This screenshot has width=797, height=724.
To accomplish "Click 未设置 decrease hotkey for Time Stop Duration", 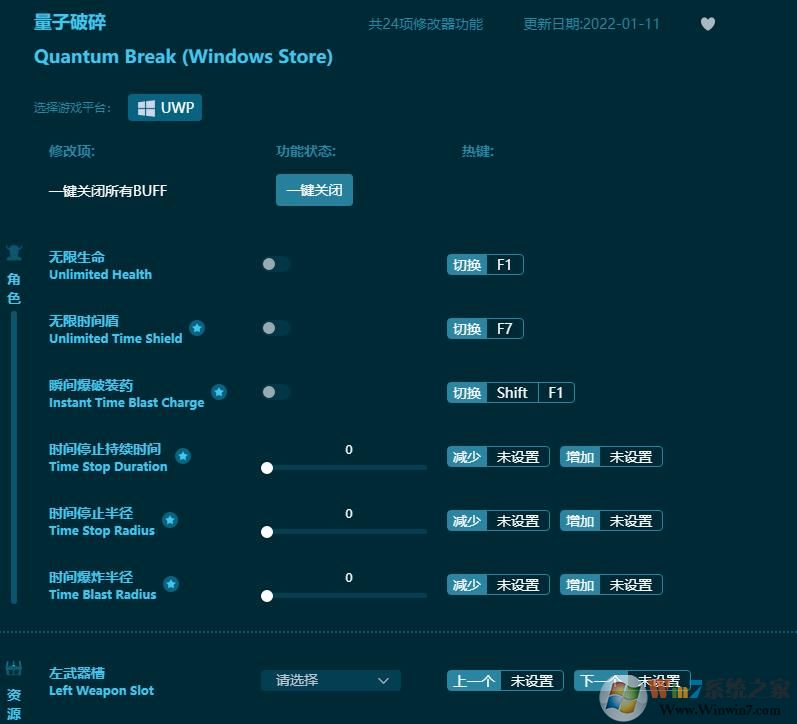I will click(x=518, y=457).
